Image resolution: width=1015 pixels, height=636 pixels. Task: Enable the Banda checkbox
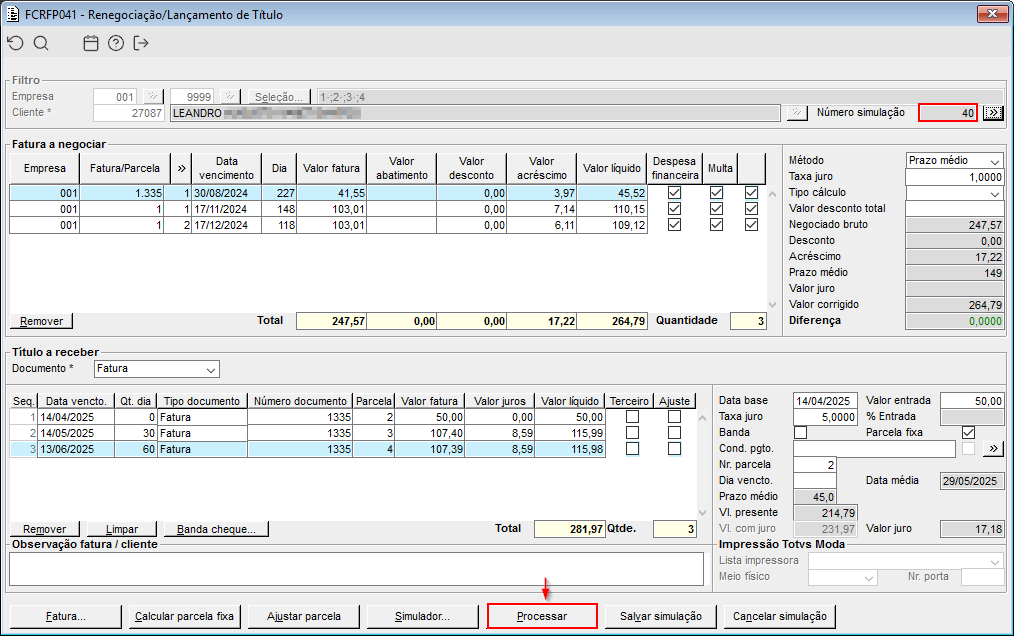coord(800,432)
